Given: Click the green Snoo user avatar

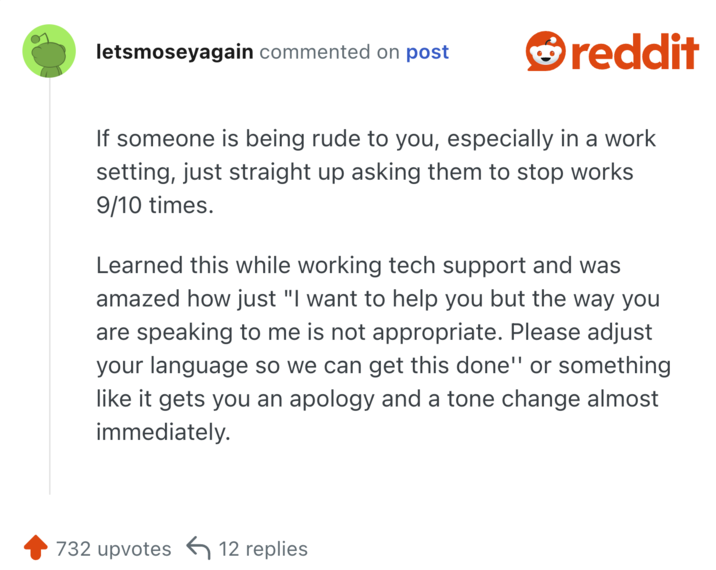Looking at the screenshot, I should pos(49,52).
